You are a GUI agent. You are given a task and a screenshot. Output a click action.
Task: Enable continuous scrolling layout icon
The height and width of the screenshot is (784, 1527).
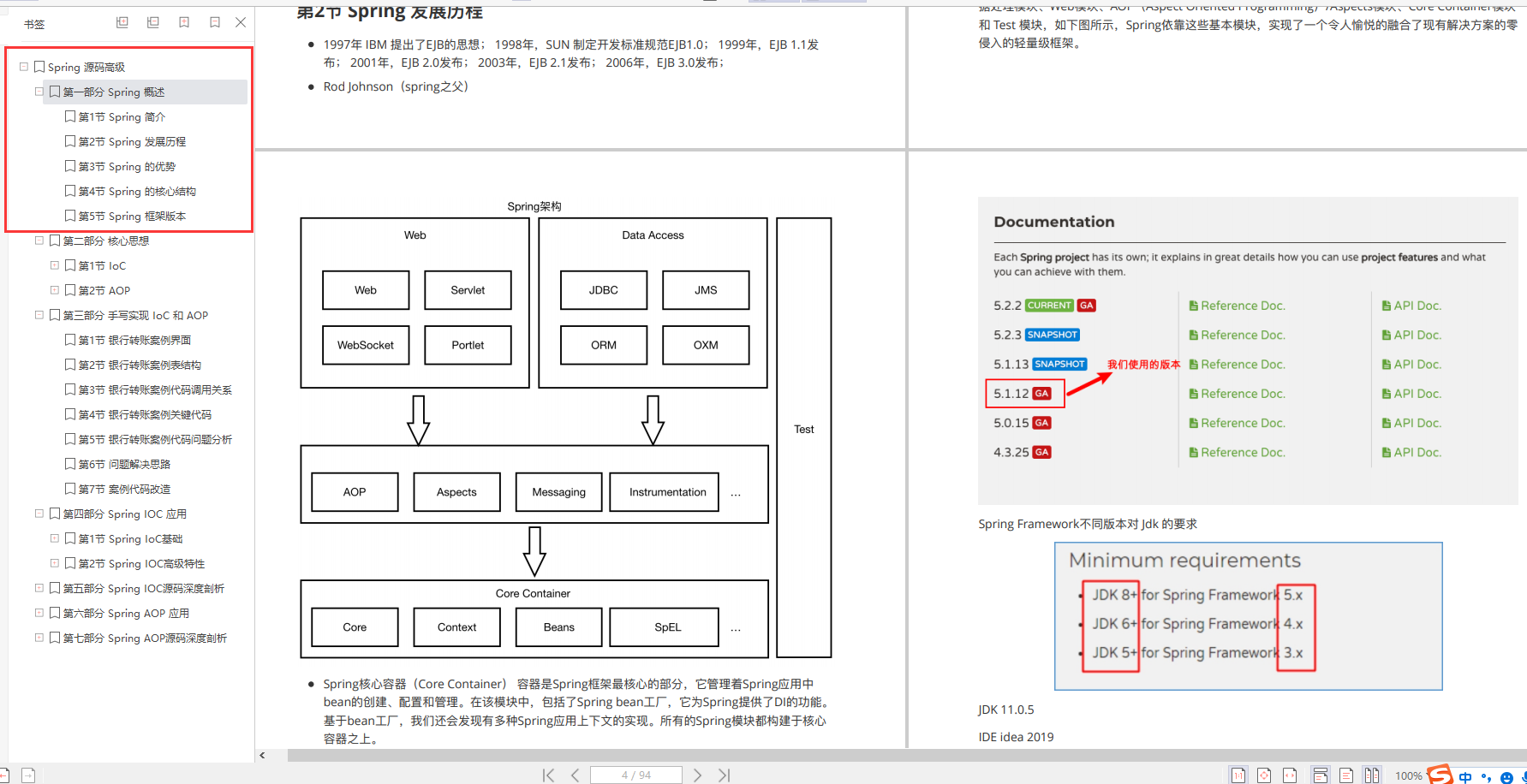coord(1321,775)
